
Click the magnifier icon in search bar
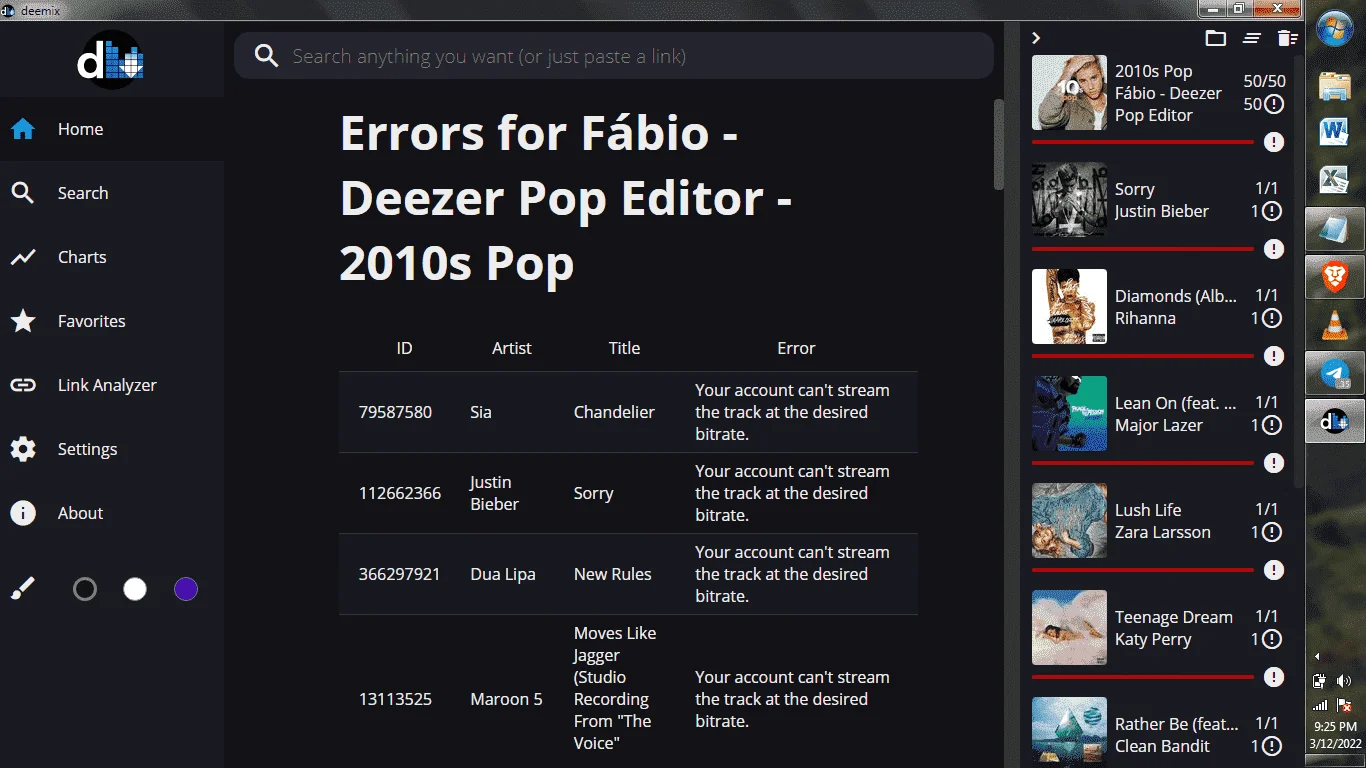(x=266, y=56)
